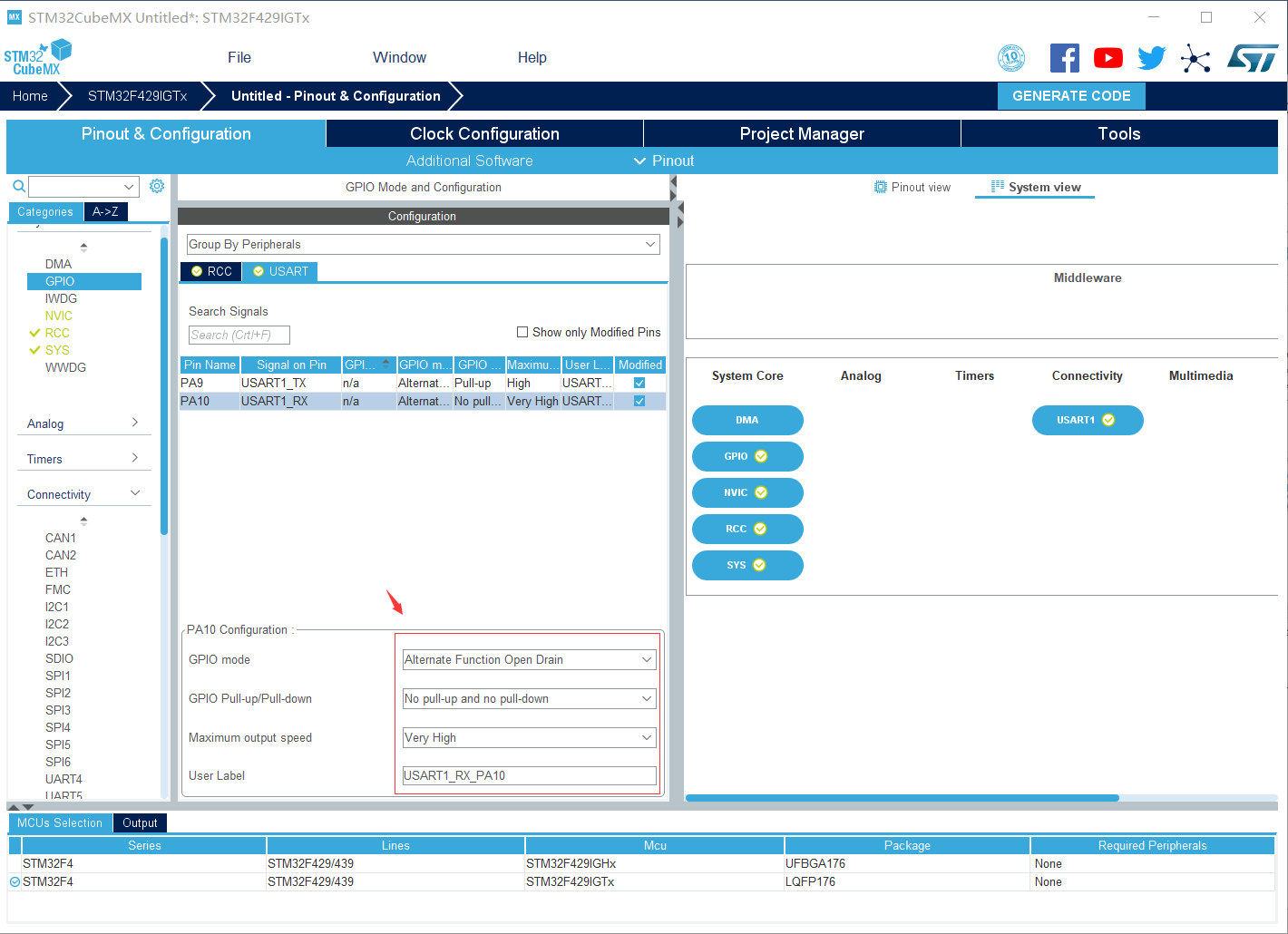Open the YouTube link icon
Viewport: 1288px width, 934px height.
tap(1108, 58)
